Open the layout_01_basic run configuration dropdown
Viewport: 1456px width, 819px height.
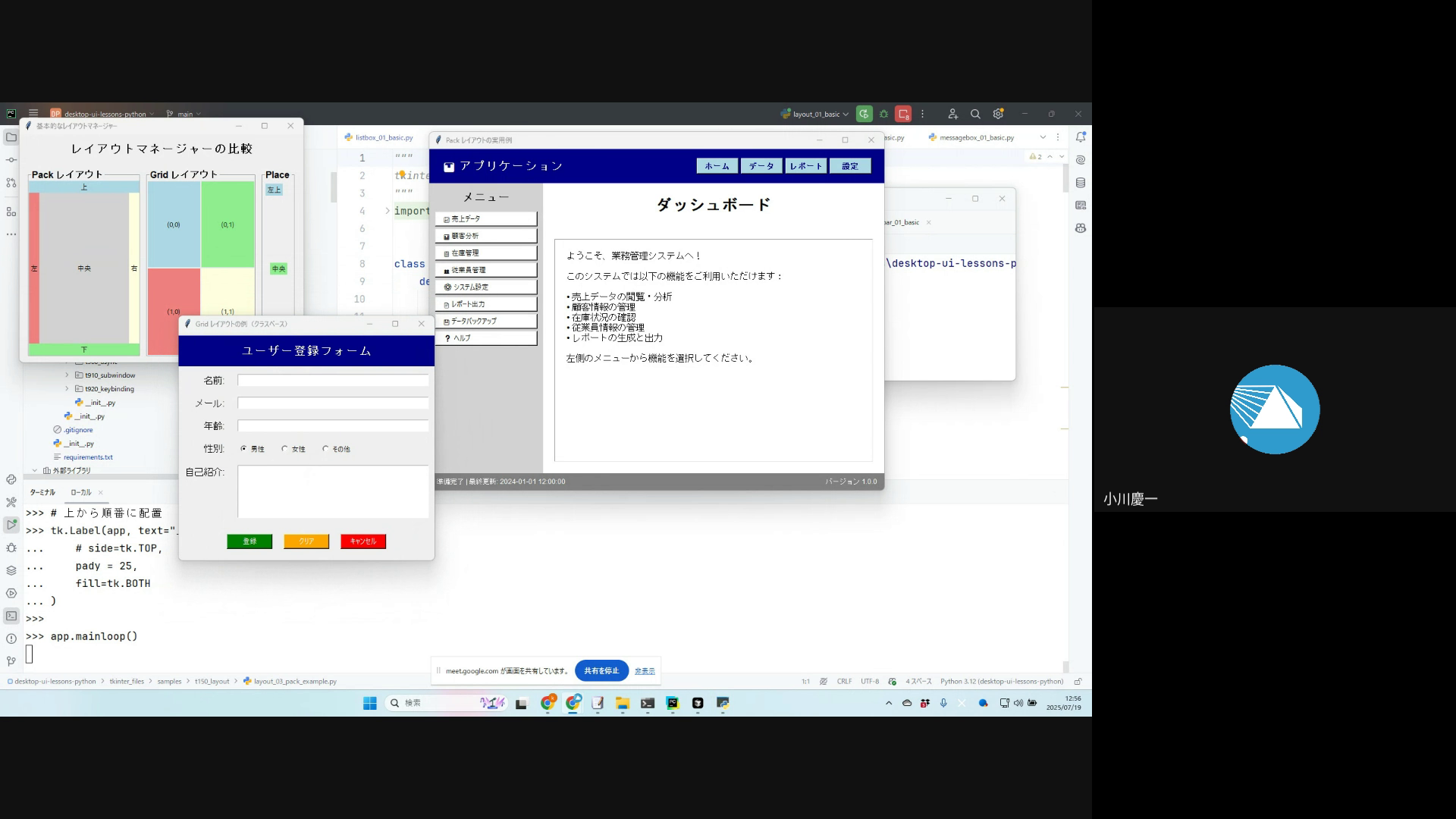[x=815, y=114]
